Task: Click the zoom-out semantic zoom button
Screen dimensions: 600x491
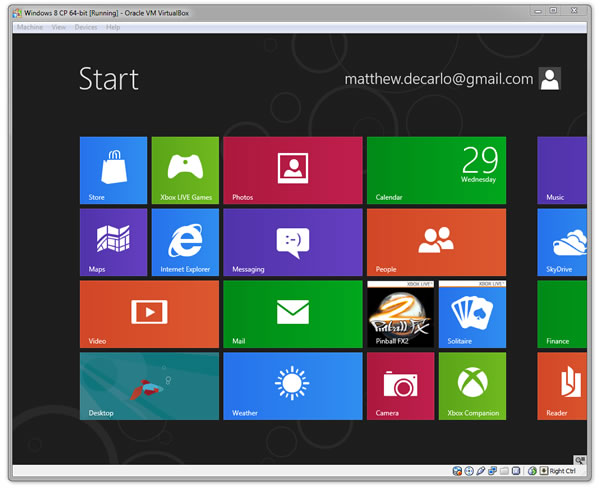Action: [x=580, y=460]
